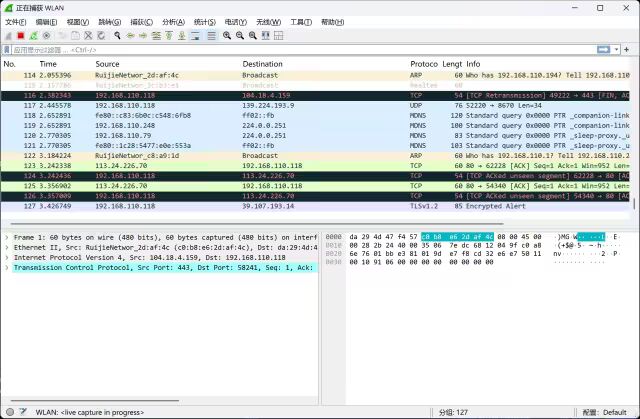Zoom in on packet text

pyautogui.click(x=227, y=36)
